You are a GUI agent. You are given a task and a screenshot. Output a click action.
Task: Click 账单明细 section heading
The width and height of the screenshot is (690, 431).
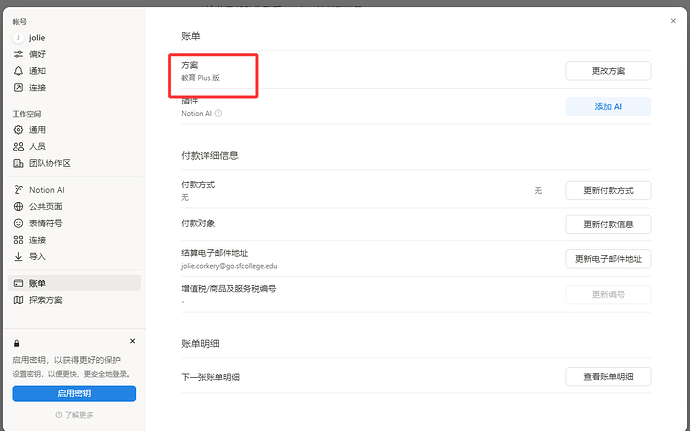[200, 344]
